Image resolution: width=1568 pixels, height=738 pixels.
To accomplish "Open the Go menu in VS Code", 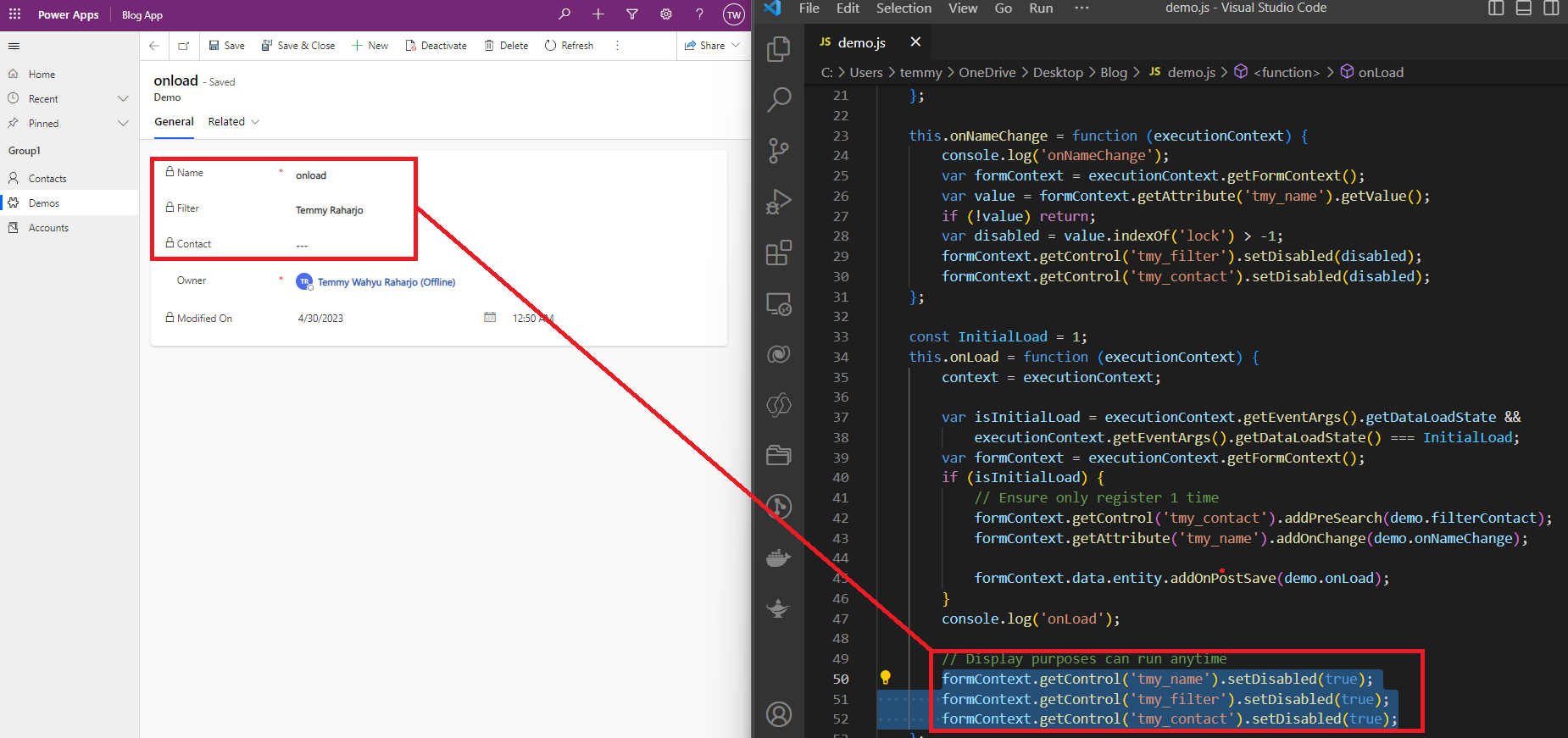I will point(1004,8).
